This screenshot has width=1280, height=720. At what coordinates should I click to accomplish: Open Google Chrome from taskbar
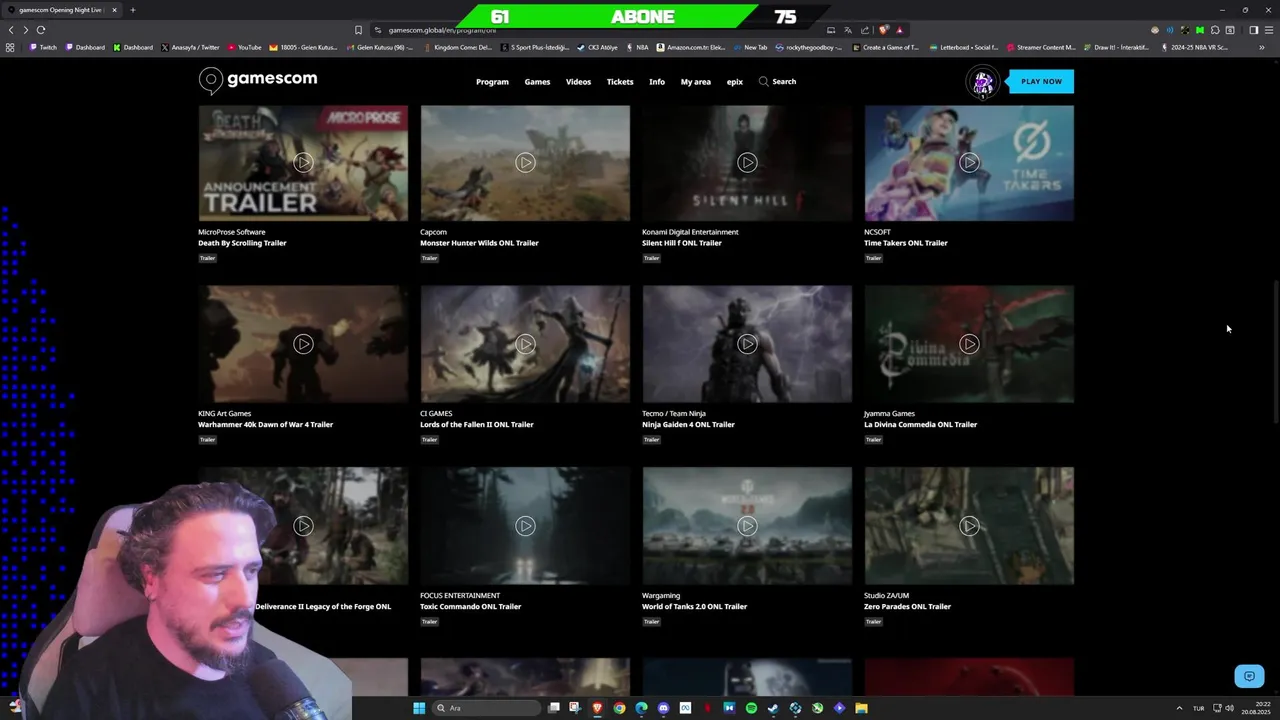click(x=619, y=708)
